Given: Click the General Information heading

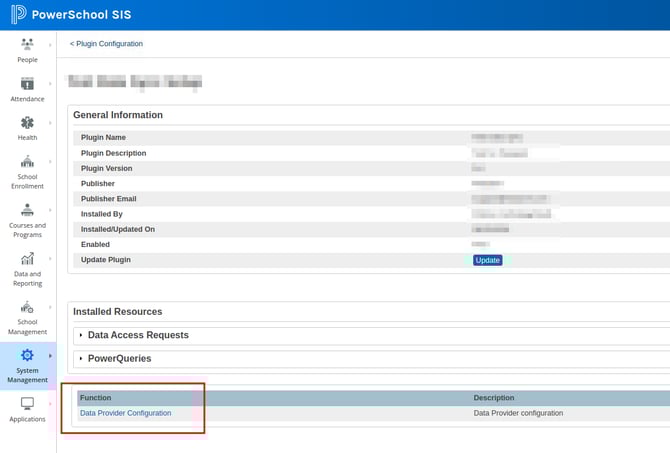Looking at the screenshot, I should [118, 115].
